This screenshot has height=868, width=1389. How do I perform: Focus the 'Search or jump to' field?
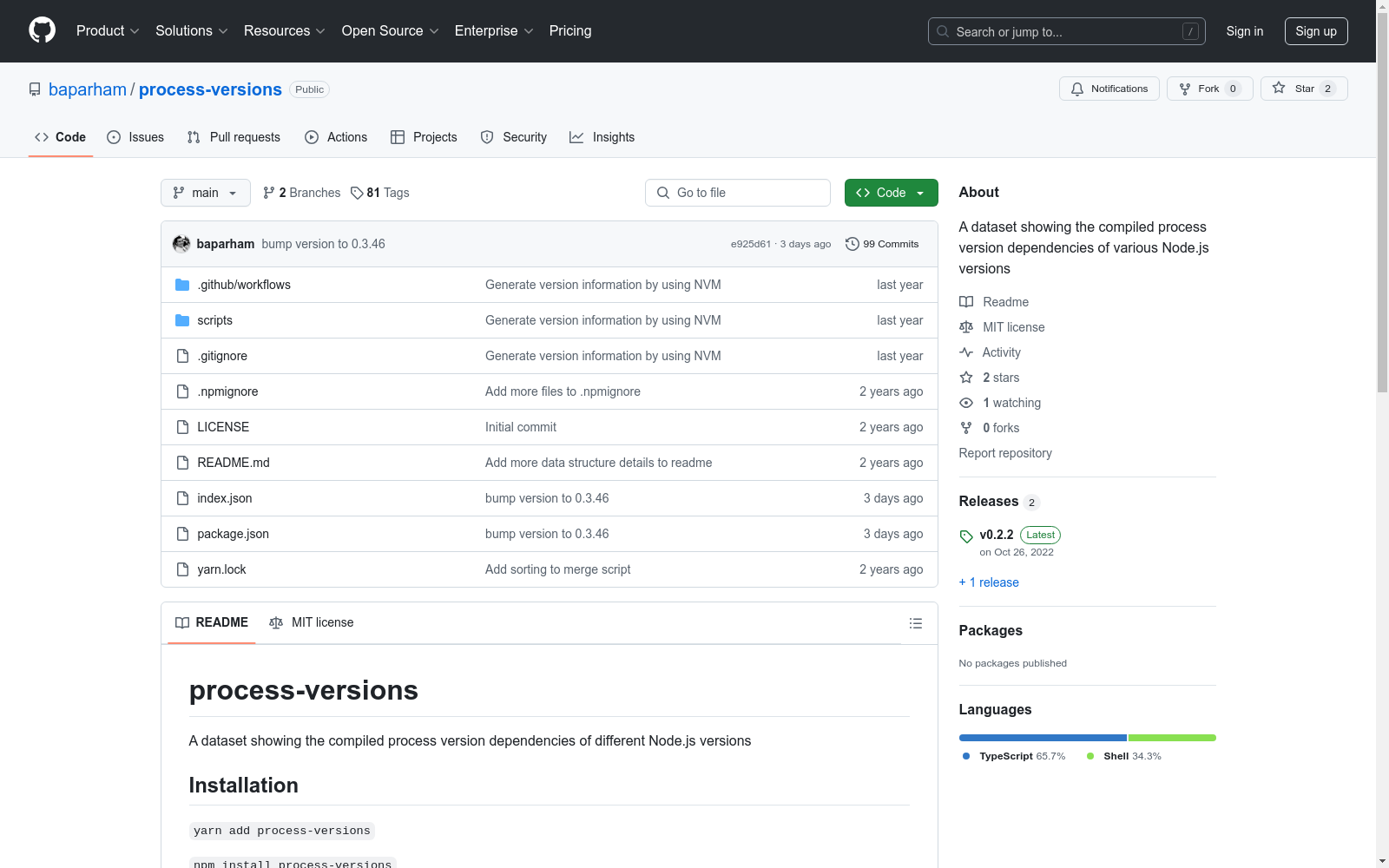pyautogui.click(x=1067, y=31)
